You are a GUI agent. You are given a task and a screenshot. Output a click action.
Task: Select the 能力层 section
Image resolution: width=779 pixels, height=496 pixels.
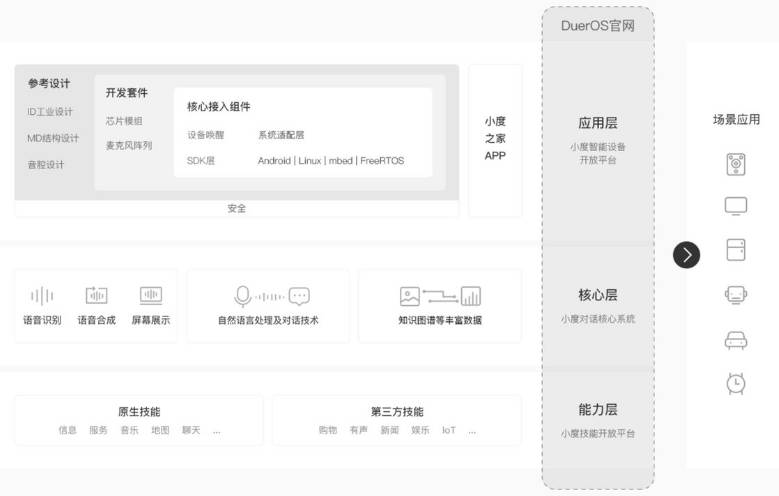click(x=598, y=420)
